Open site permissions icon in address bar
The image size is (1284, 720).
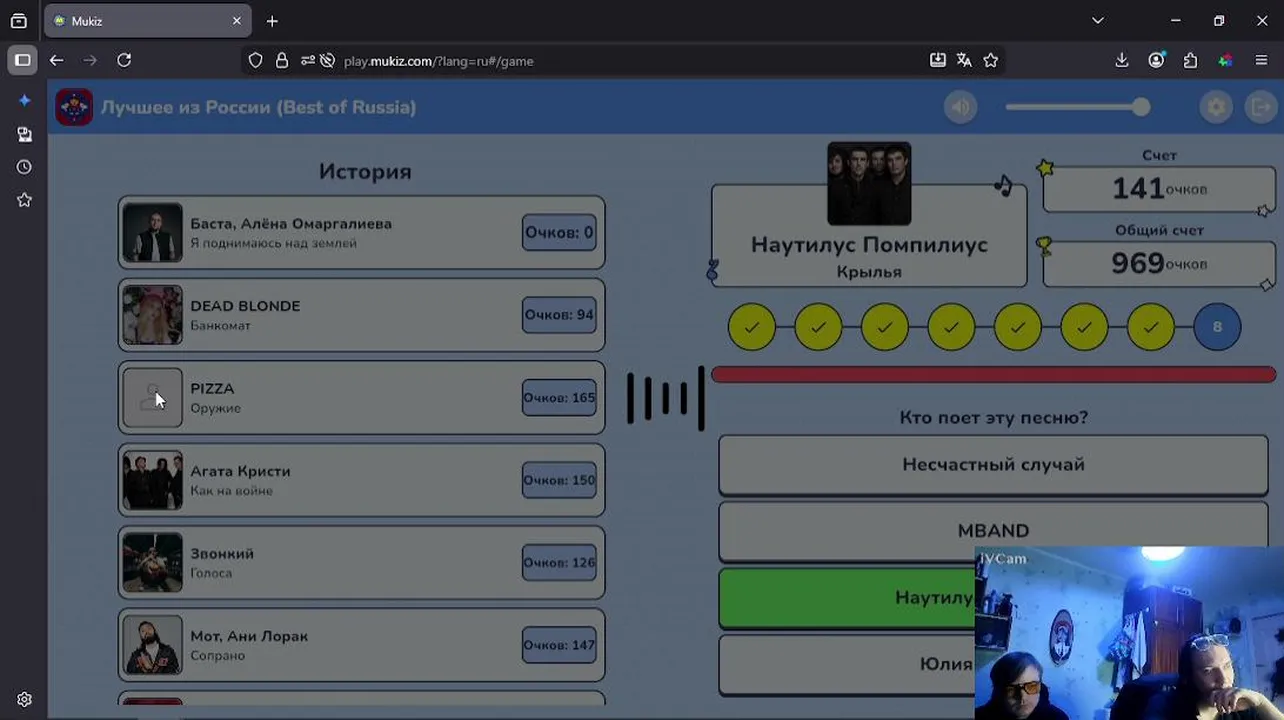(307, 60)
